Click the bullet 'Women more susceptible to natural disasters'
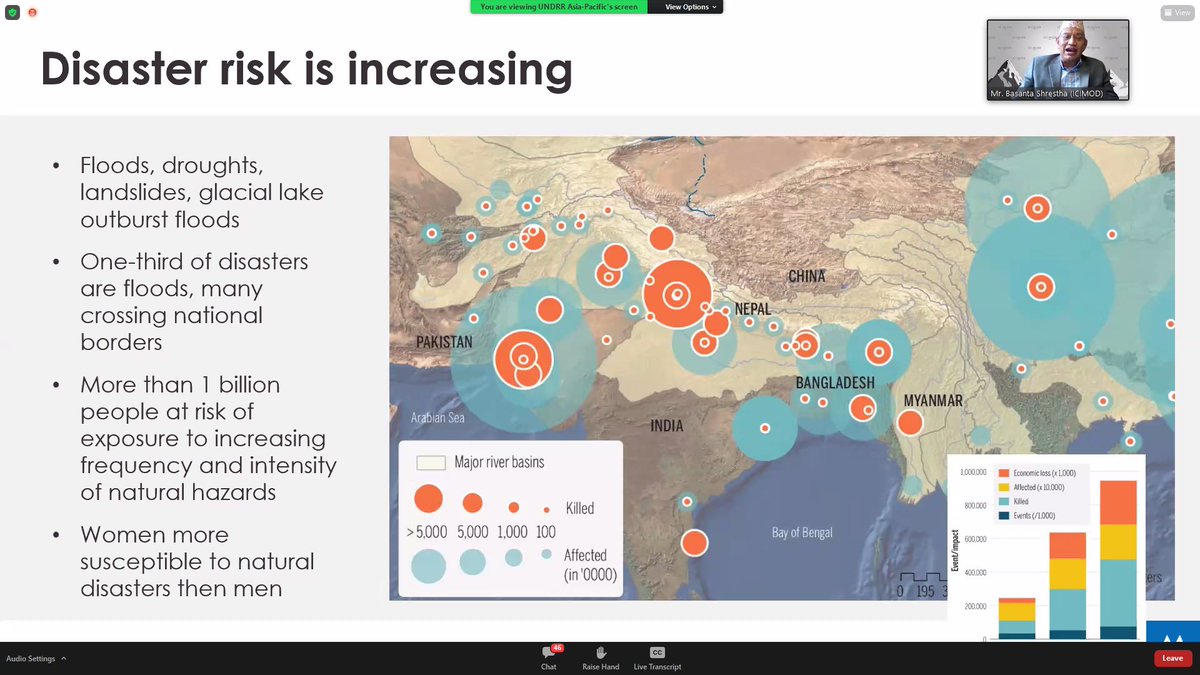Viewport: 1200px width, 675px height. (x=197, y=562)
